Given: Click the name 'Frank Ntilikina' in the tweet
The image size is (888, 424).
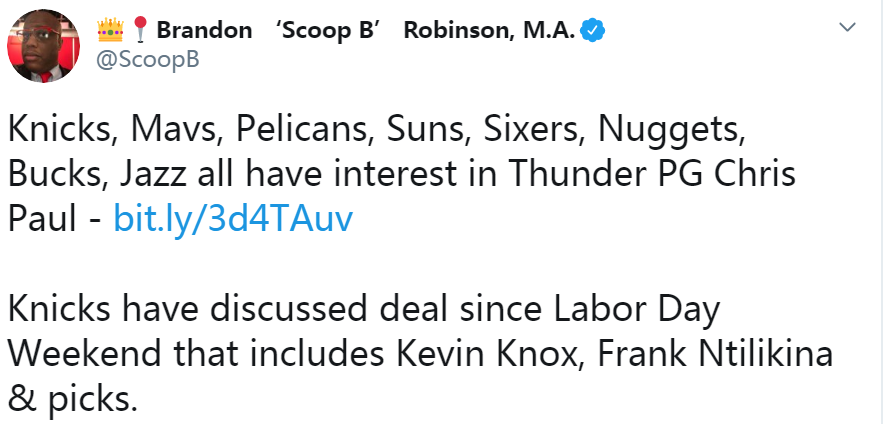Looking at the screenshot, I should [x=715, y=354].
